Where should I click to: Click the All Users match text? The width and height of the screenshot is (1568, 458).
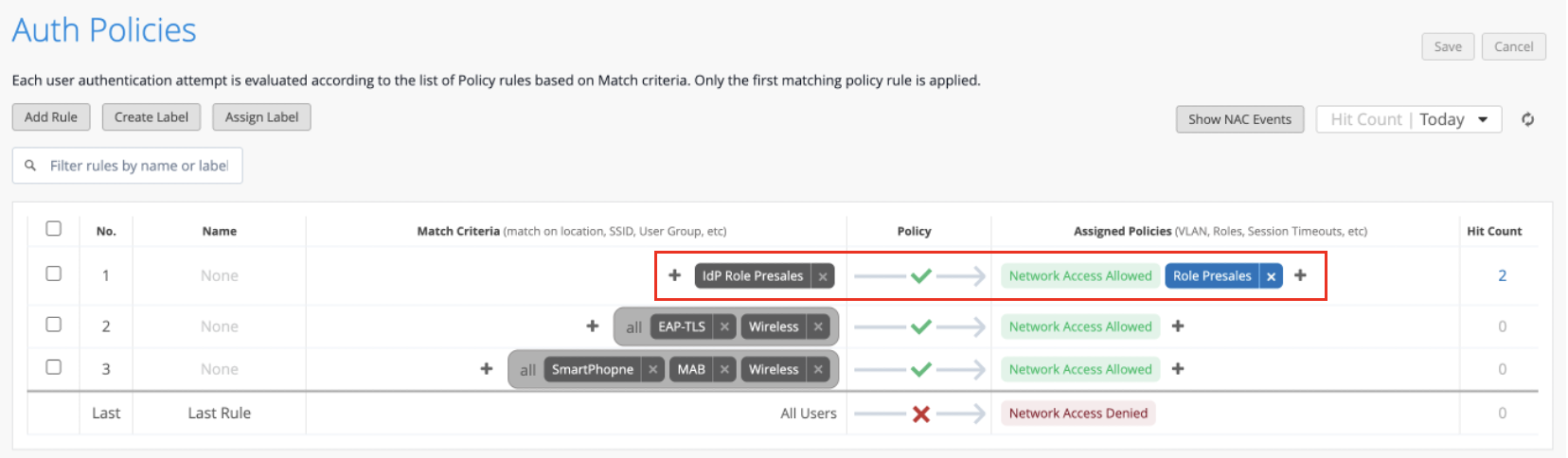coord(809,414)
